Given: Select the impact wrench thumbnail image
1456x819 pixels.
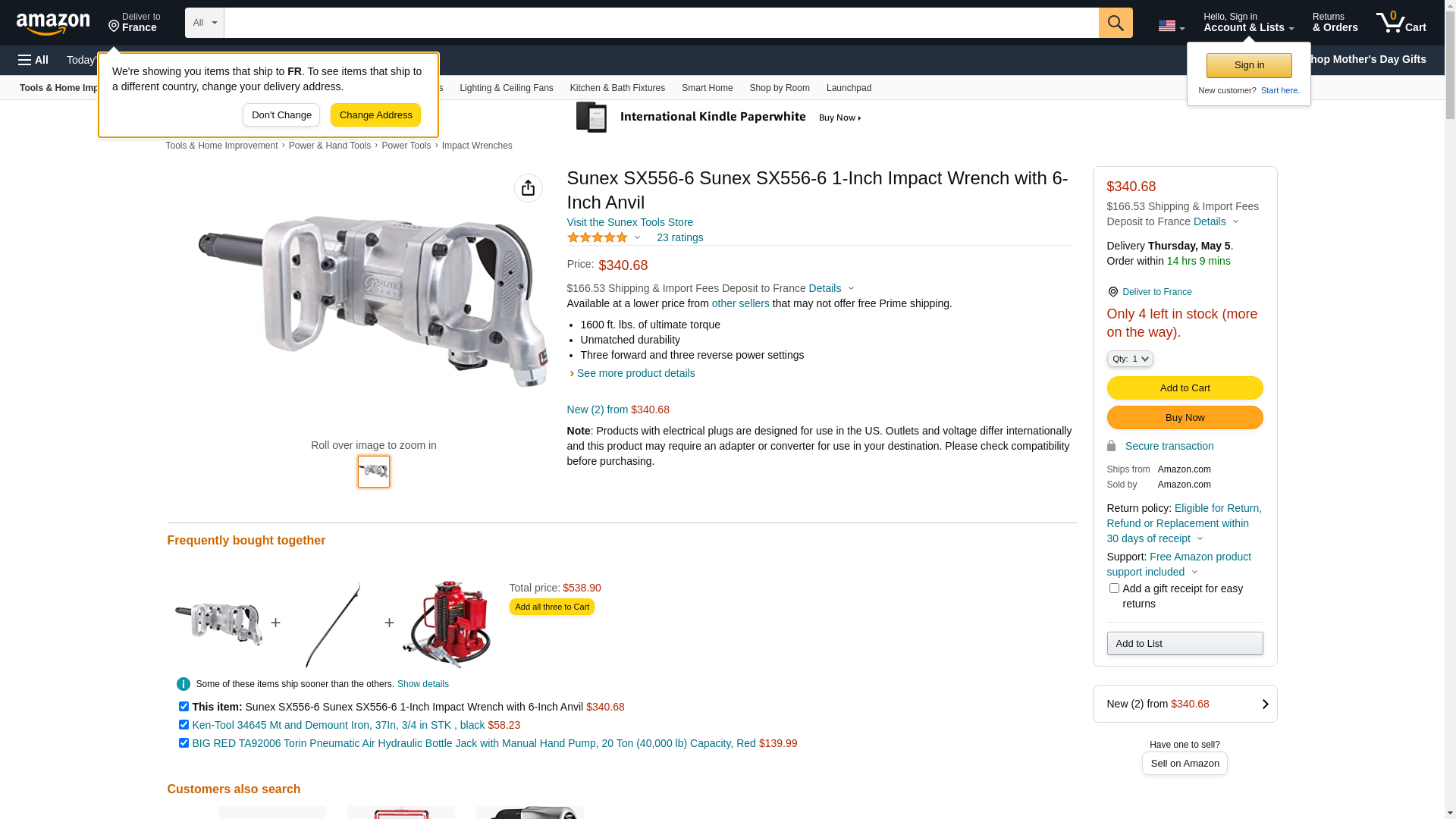Looking at the screenshot, I should pyautogui.click(x=374, y=472).
